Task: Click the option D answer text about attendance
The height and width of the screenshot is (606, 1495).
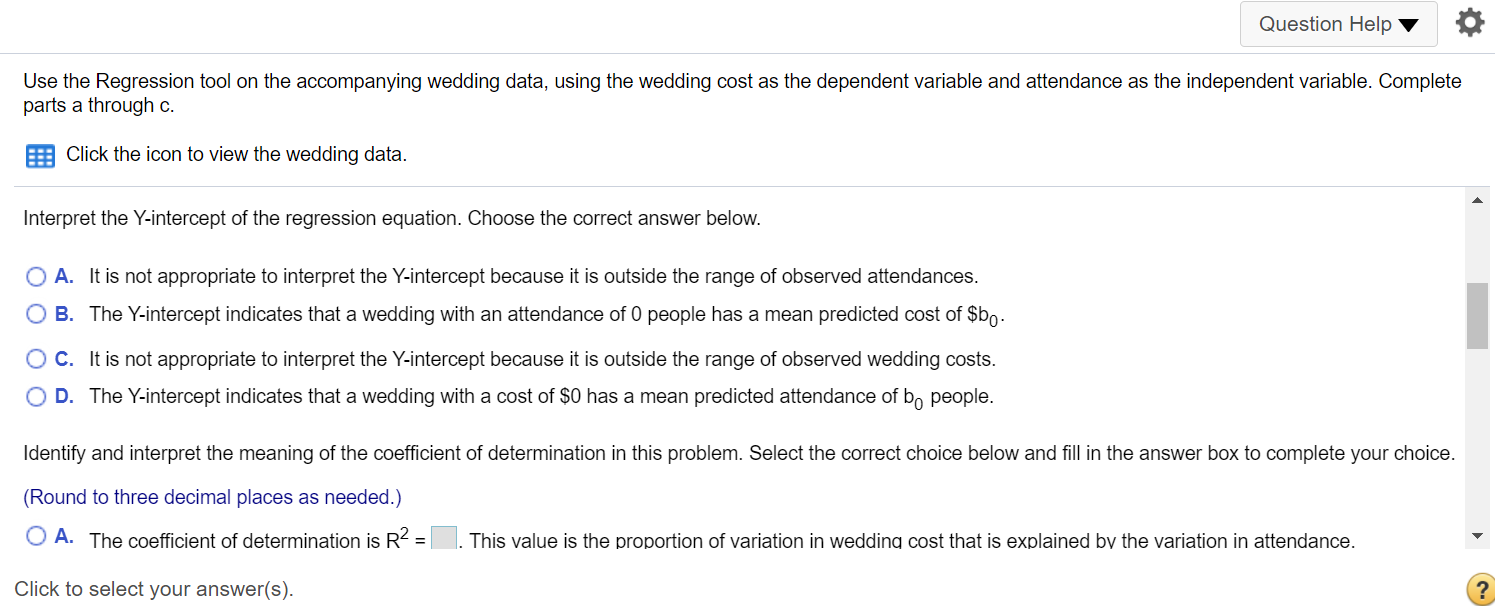Action: tap(541, 397)
